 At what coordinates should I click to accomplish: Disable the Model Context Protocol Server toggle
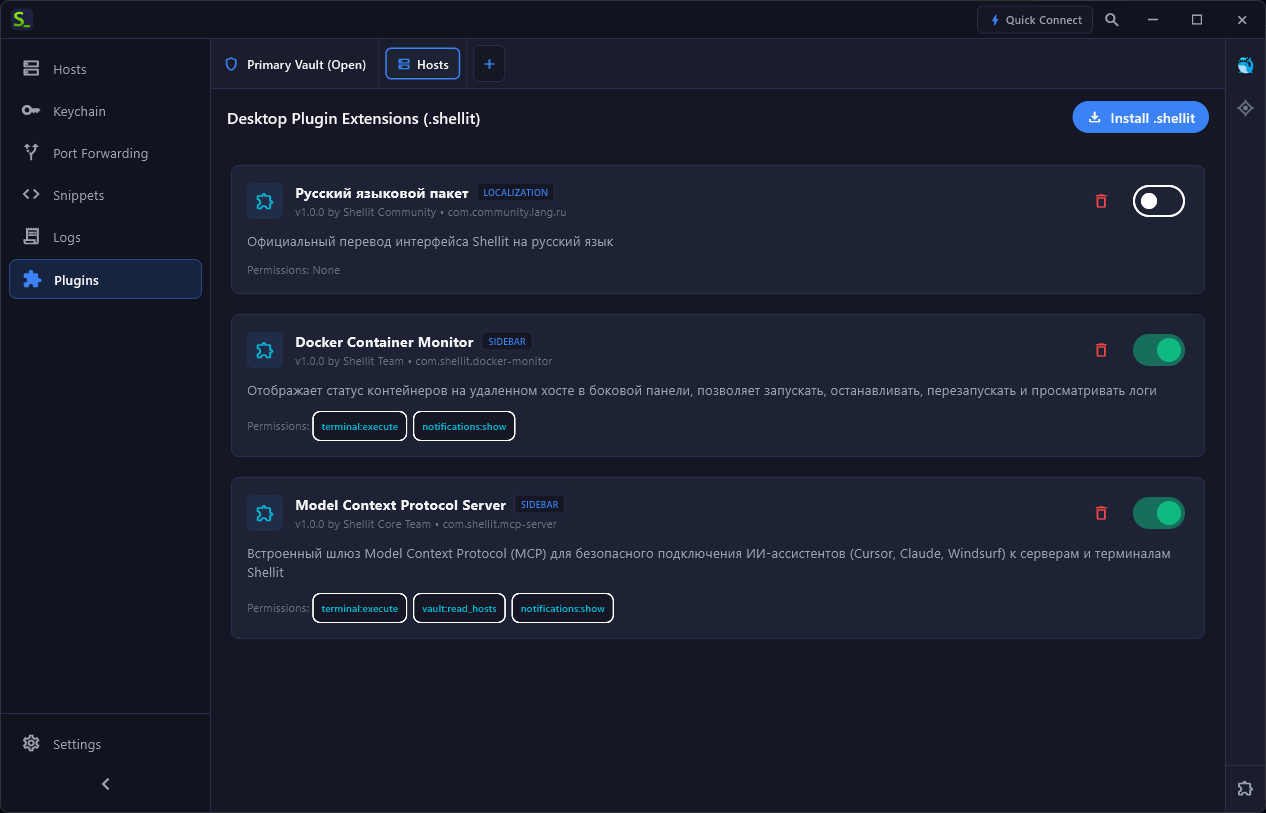(x=1159, y=513)
